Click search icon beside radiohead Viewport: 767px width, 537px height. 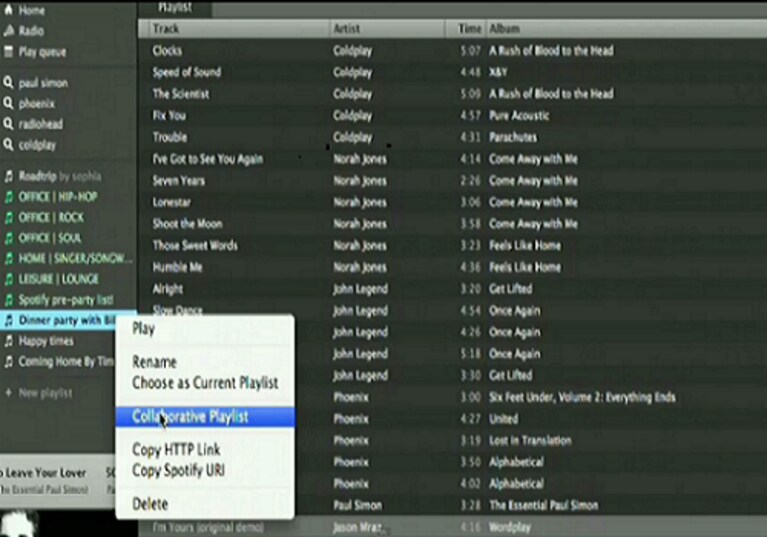click(x=8, y=124)
